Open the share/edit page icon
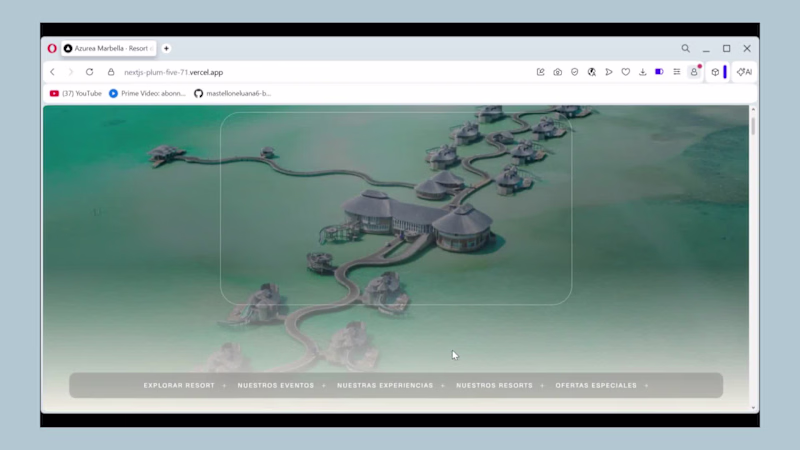Screen dimensions: 800x450 (541, 72)
